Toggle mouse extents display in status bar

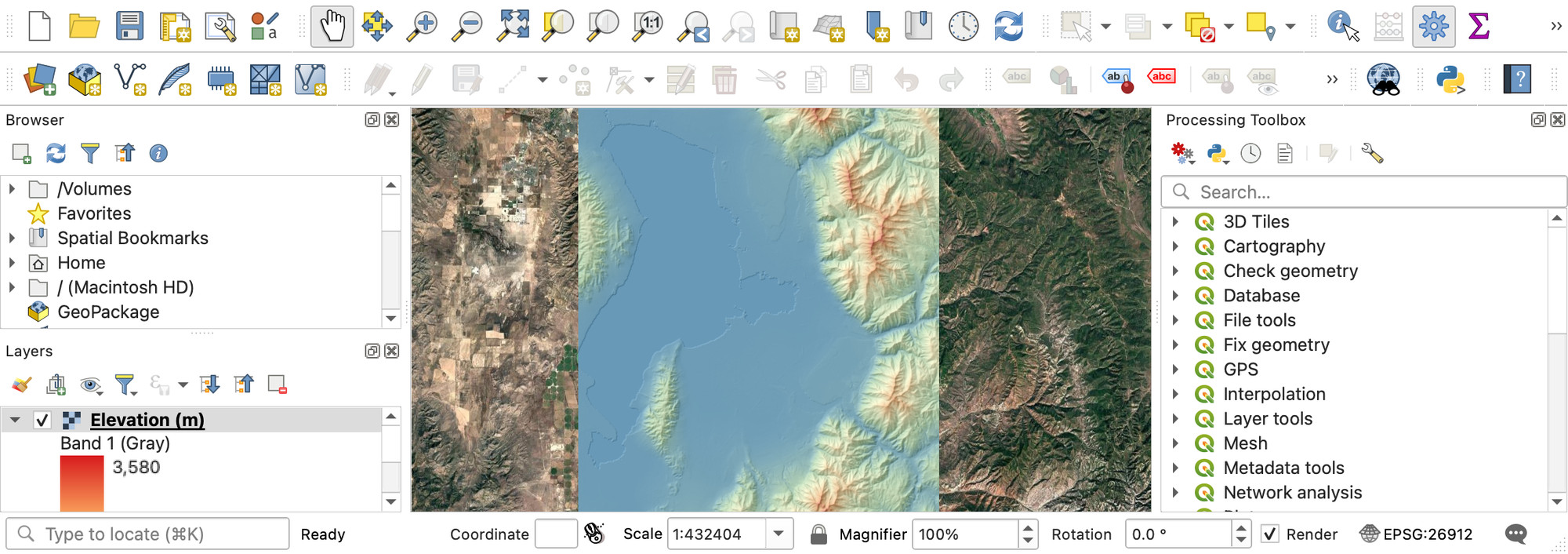595,534
